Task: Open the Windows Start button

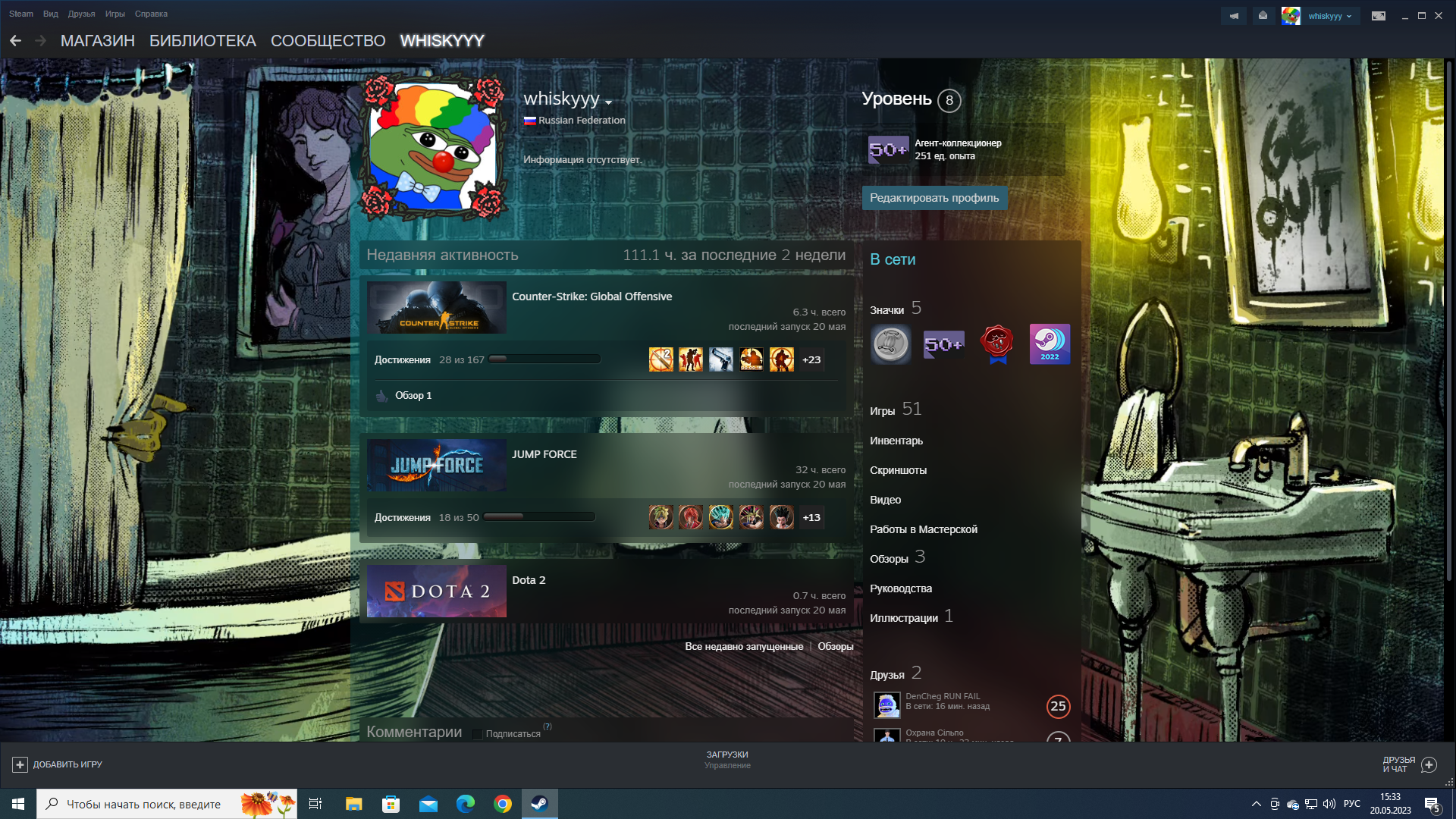Action: point(18,804)
